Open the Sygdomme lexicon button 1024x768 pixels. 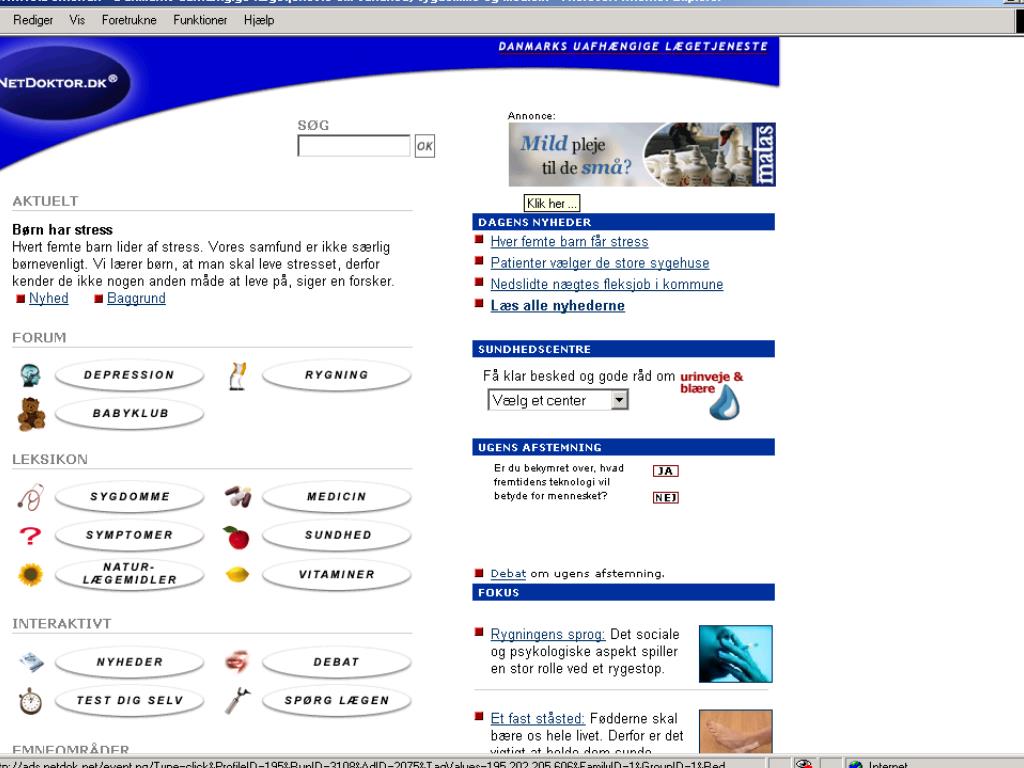tap(129, 496)
